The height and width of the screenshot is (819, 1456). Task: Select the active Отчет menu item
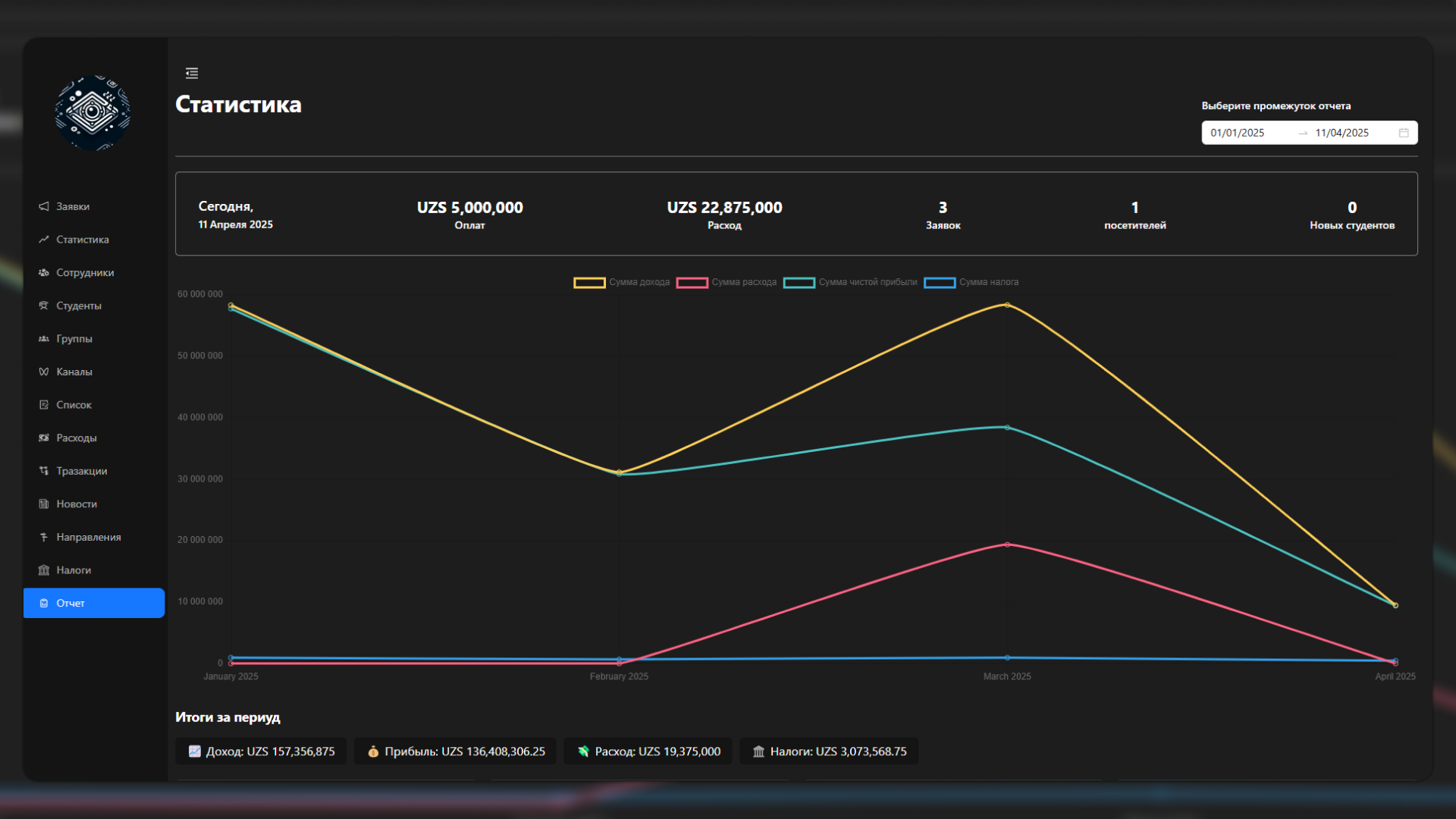(94, 603)
